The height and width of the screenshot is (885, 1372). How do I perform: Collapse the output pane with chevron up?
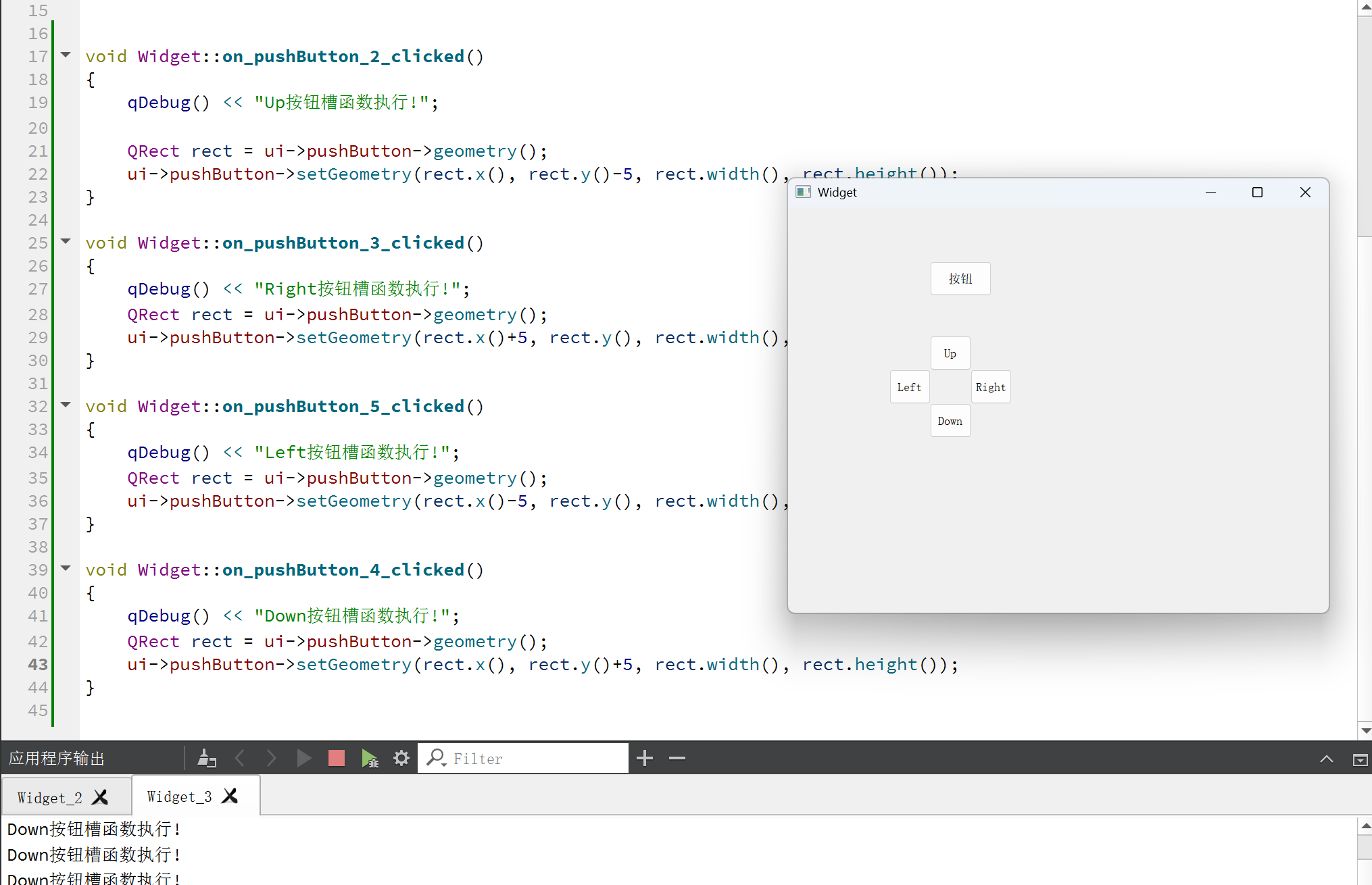(x=1326, y=759)
